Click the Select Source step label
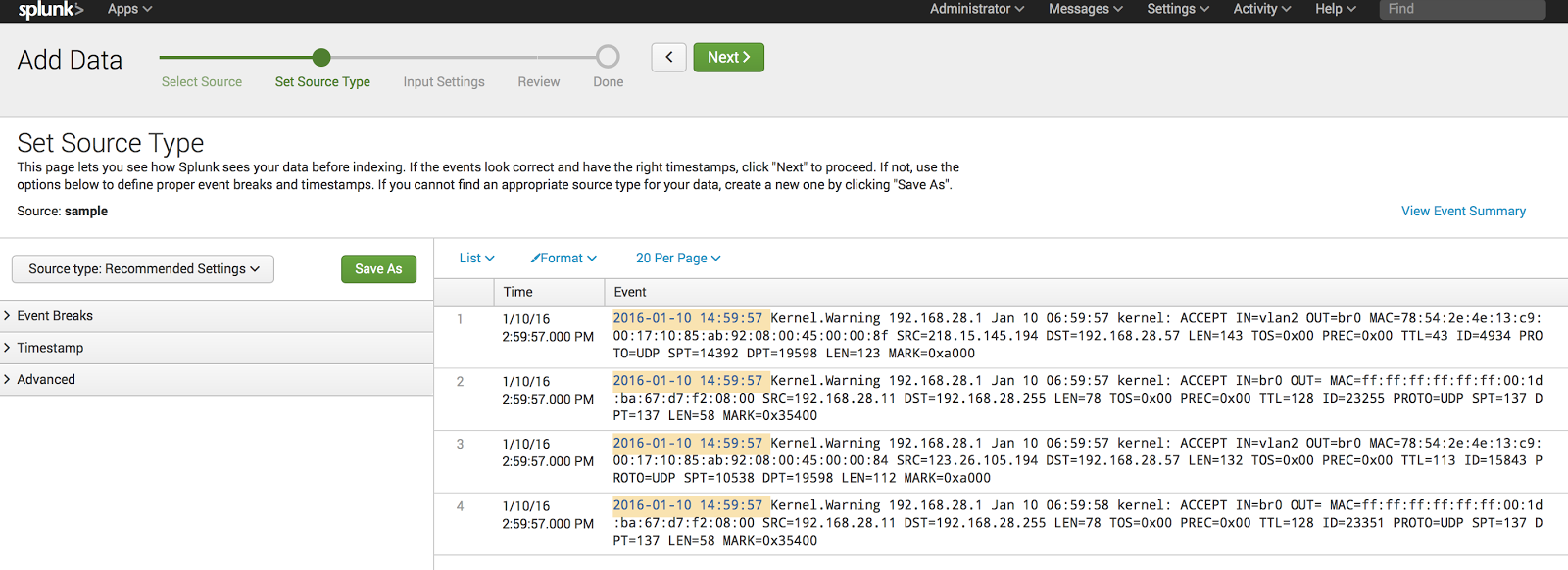Viewport: 1568px width, 570px height. [202, 81]
